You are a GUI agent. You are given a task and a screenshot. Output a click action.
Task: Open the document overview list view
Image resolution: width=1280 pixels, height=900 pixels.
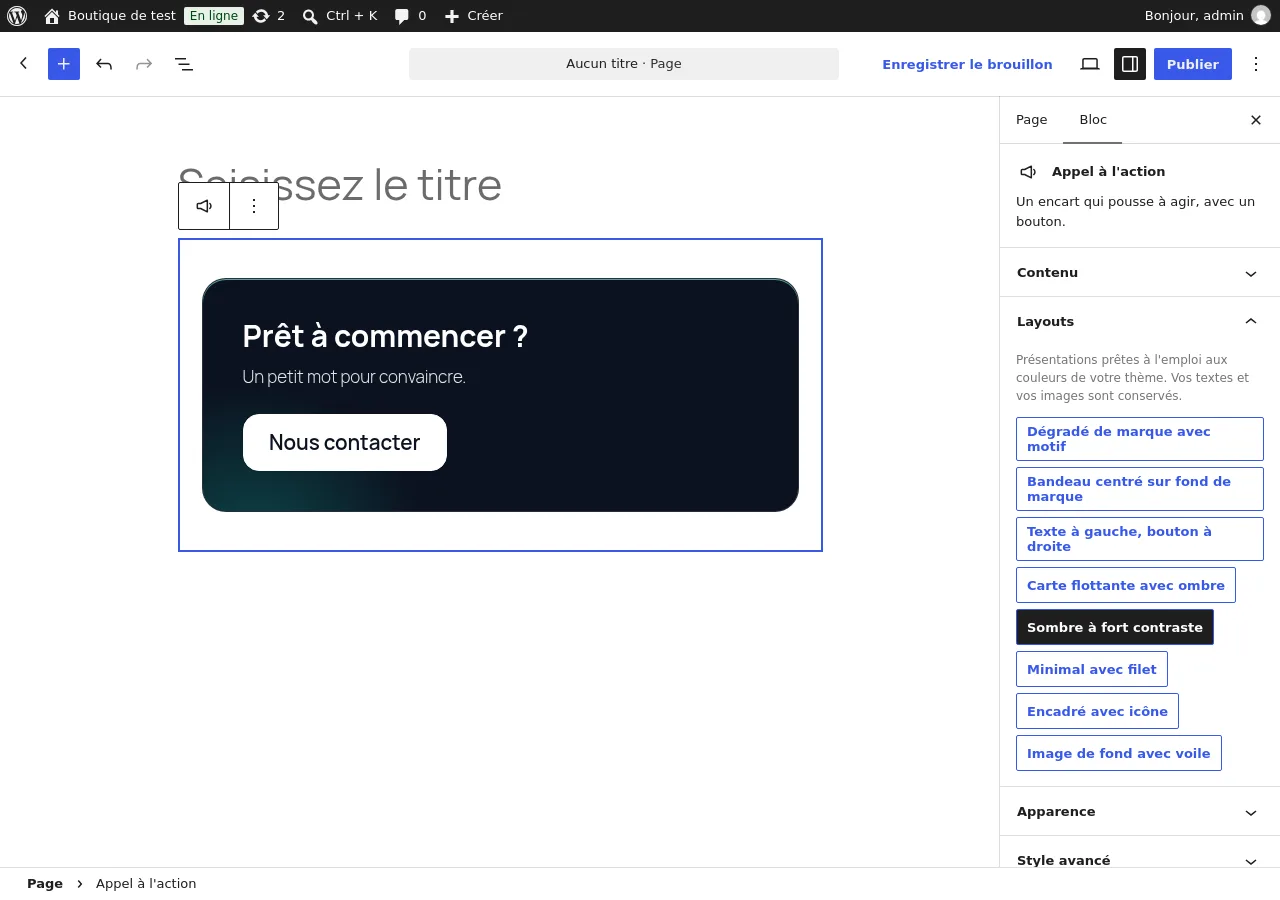tap(184, 64)
